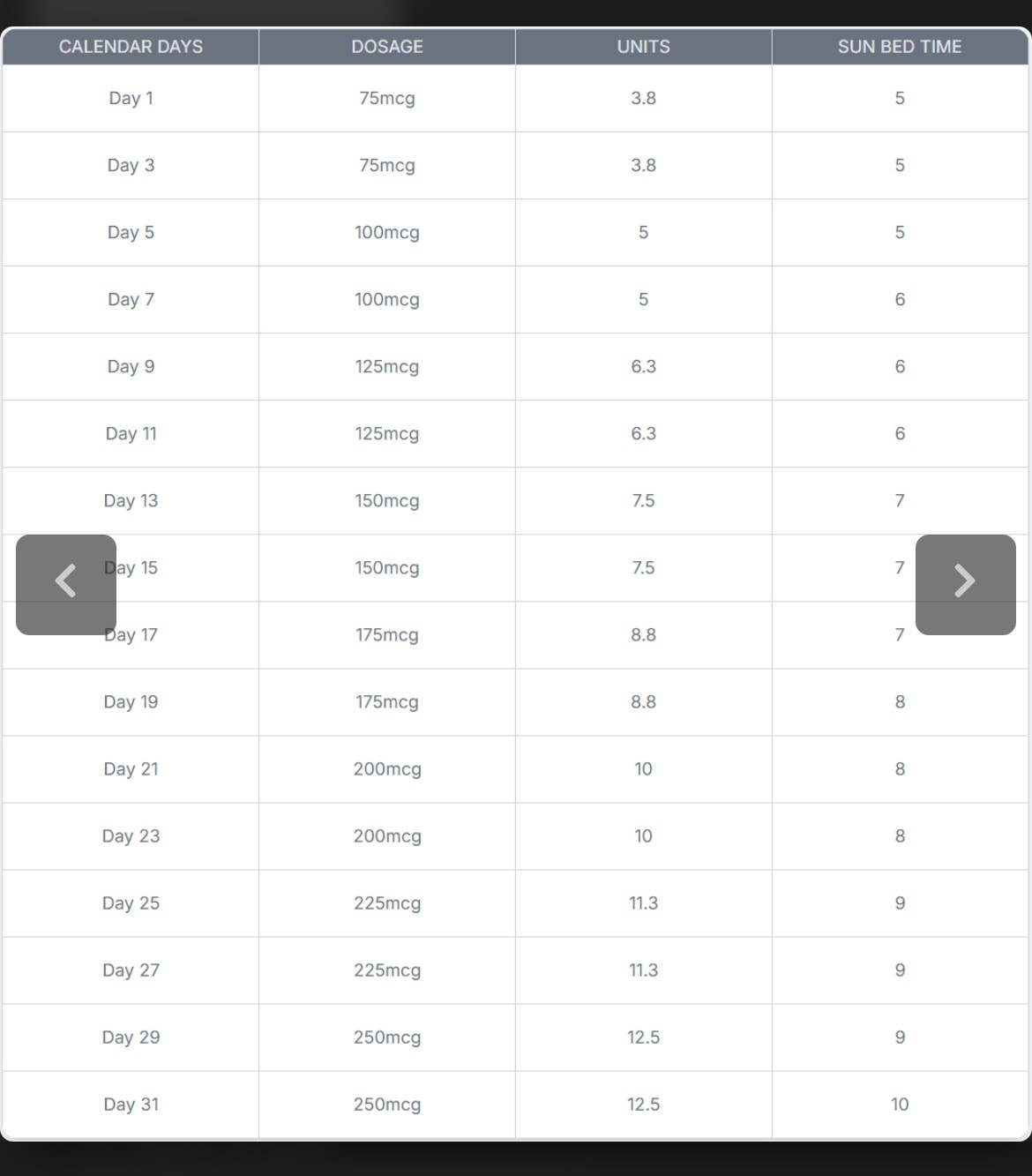
Task: Select the Calendar Days column header
Action: pyautogui.click(x=131, y=47)
